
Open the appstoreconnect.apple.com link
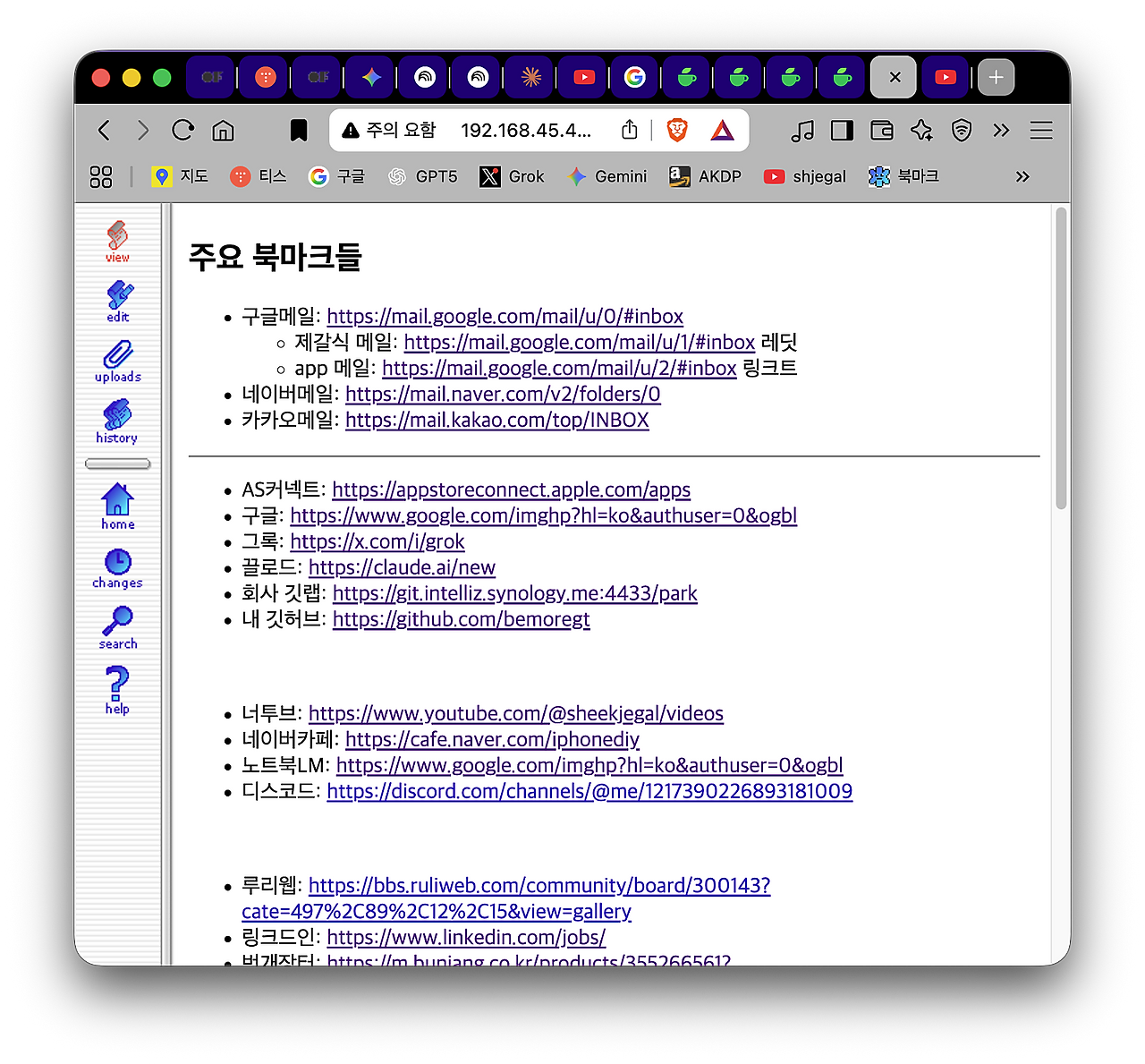[511, 490]
